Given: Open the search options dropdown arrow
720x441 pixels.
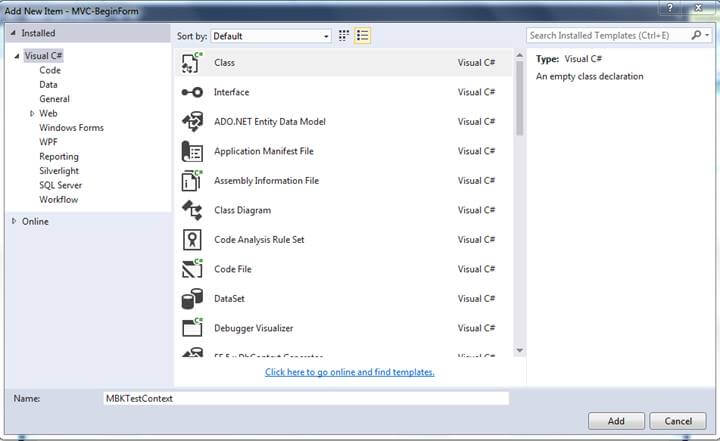Looking at the screenshot, I should click(707, 35).
